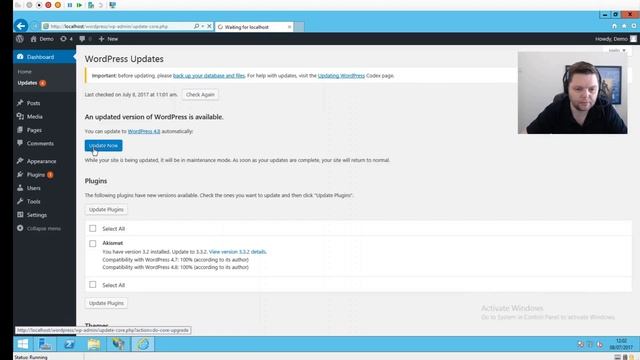640x360 pixels.
Task: Click the browser address bar
Action: [118, 26]
